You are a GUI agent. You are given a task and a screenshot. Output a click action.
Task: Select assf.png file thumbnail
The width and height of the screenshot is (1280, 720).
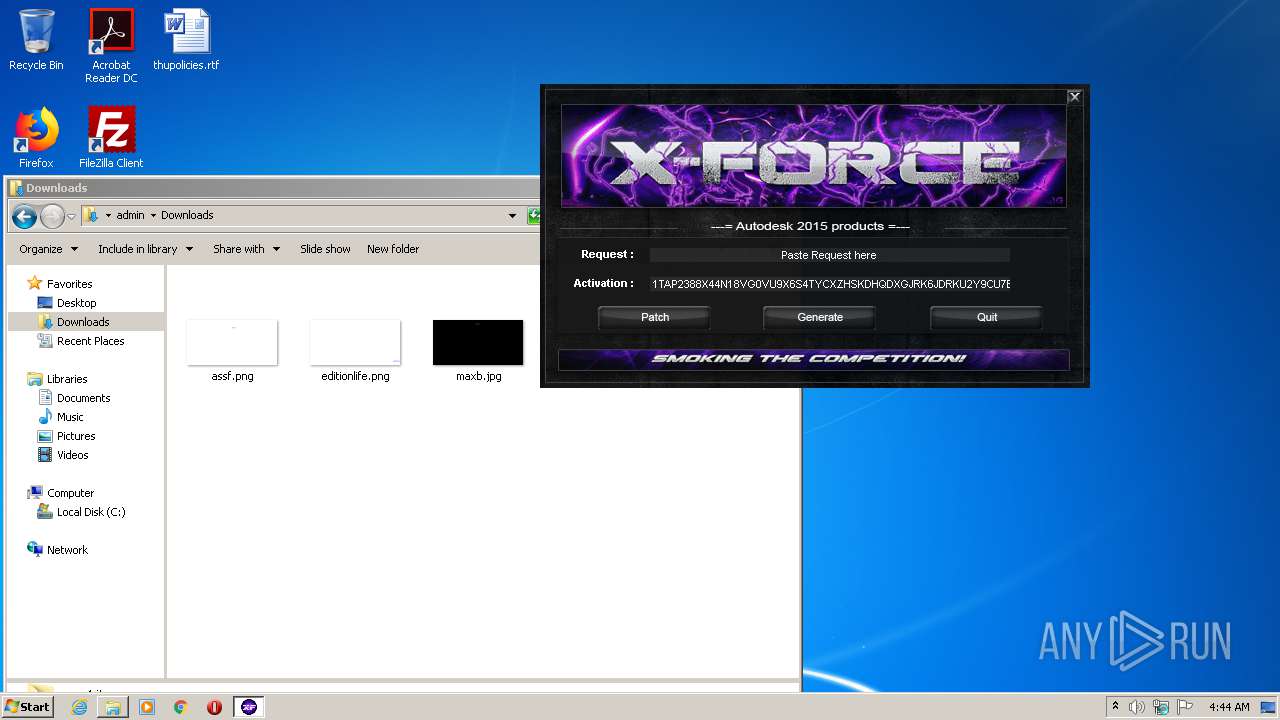232,351
